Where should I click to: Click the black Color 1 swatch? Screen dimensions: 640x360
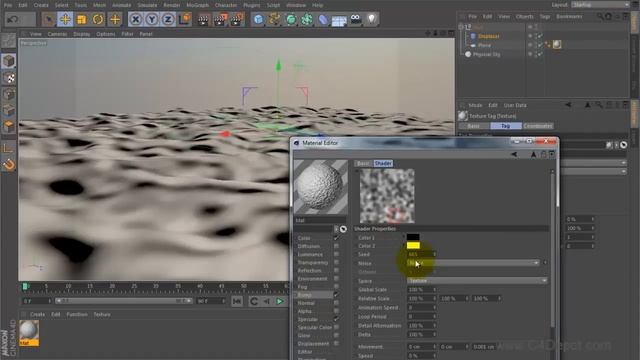(x=413, y=237)
